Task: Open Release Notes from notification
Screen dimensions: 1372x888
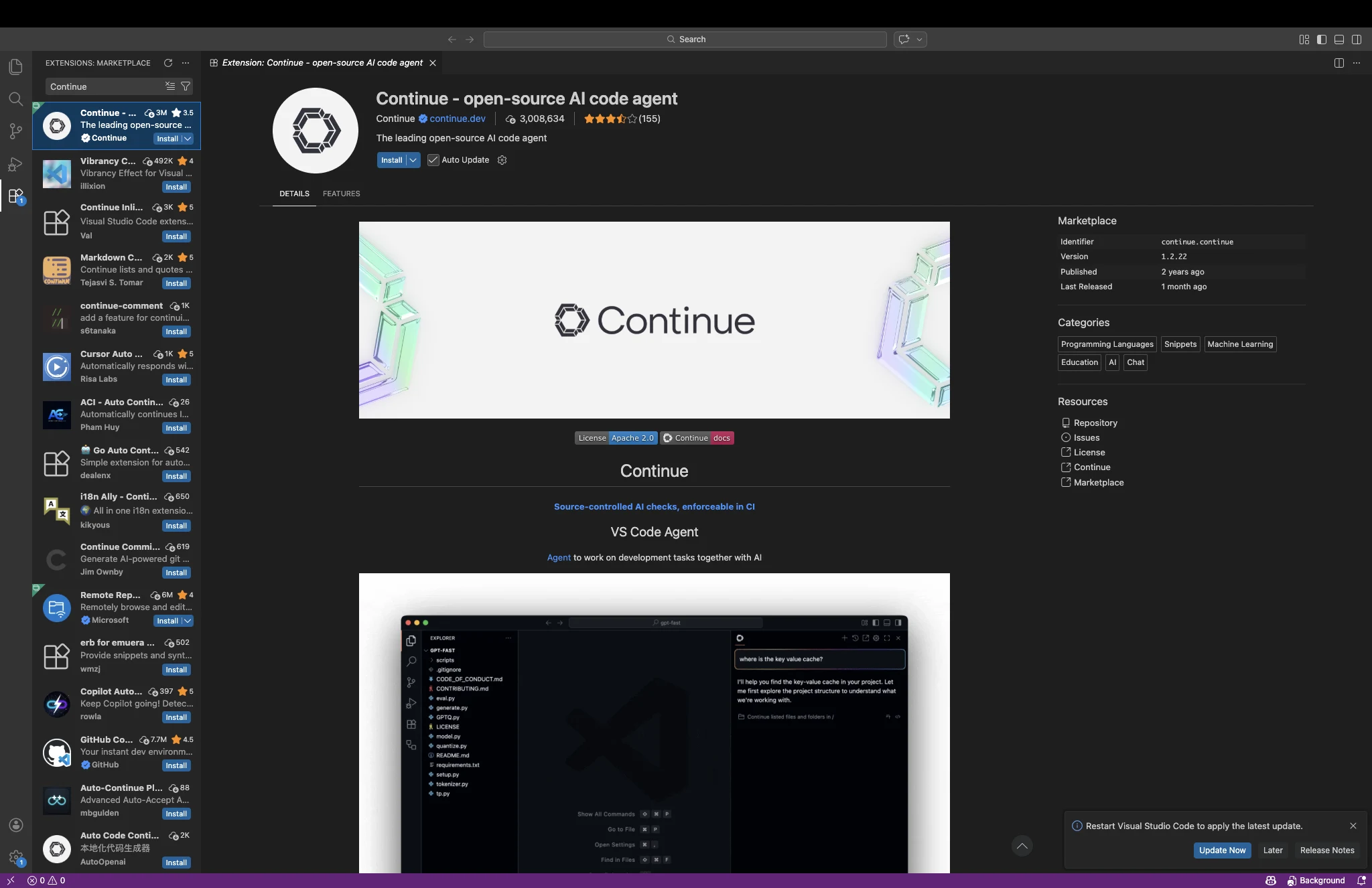Action: 1327,850
